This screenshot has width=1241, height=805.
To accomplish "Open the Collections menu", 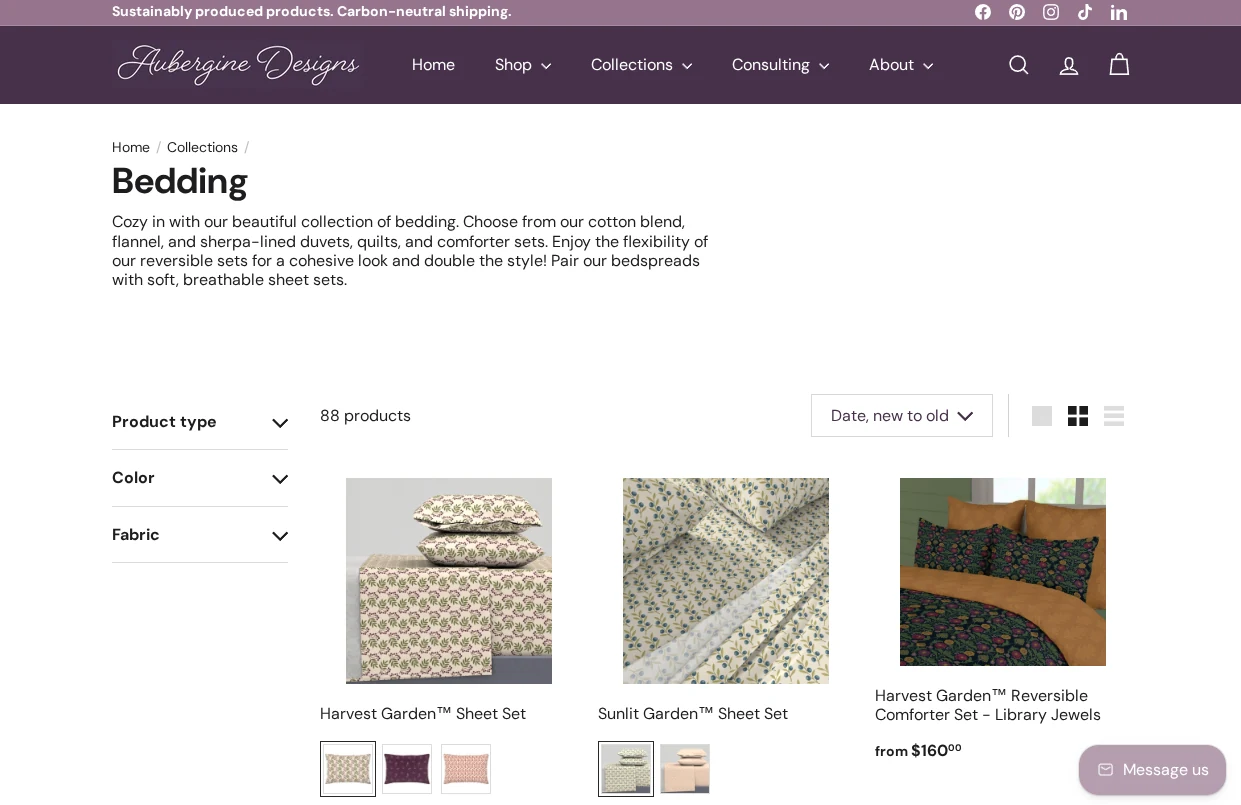I will (642, 65).
